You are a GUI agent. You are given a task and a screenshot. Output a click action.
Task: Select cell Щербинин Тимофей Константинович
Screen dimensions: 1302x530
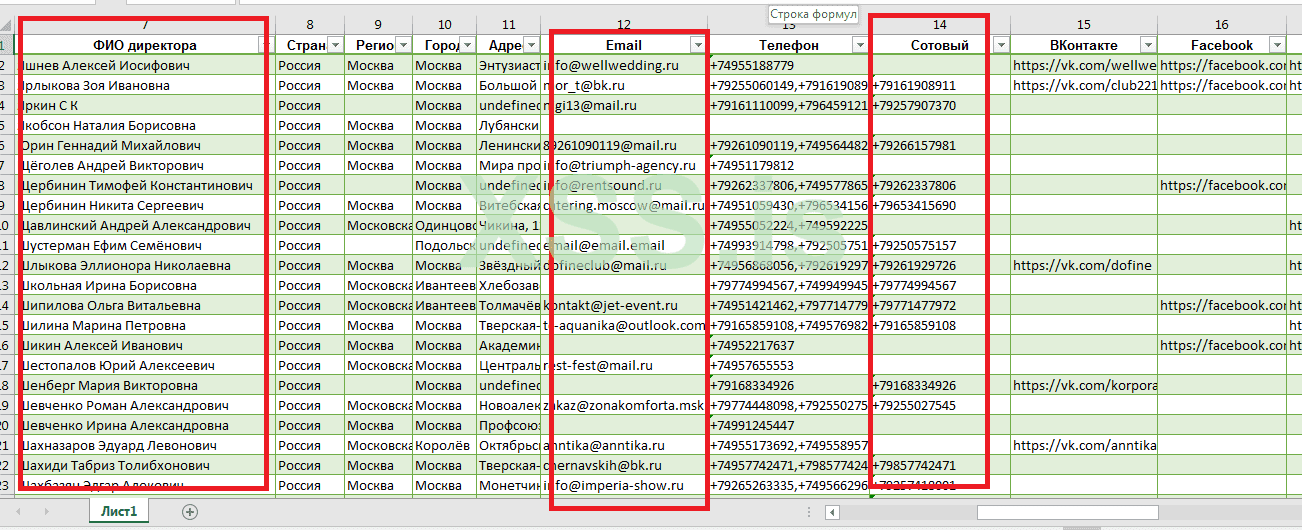[x=145, y=185]
